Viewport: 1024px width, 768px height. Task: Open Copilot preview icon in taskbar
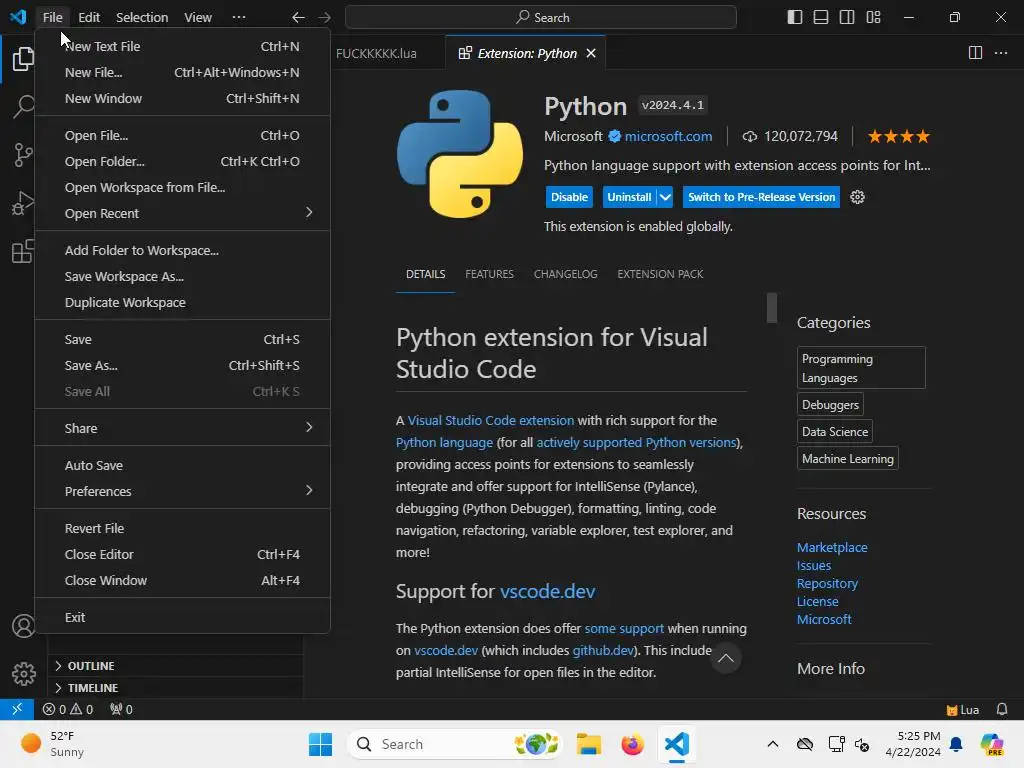tap(992, 744)
